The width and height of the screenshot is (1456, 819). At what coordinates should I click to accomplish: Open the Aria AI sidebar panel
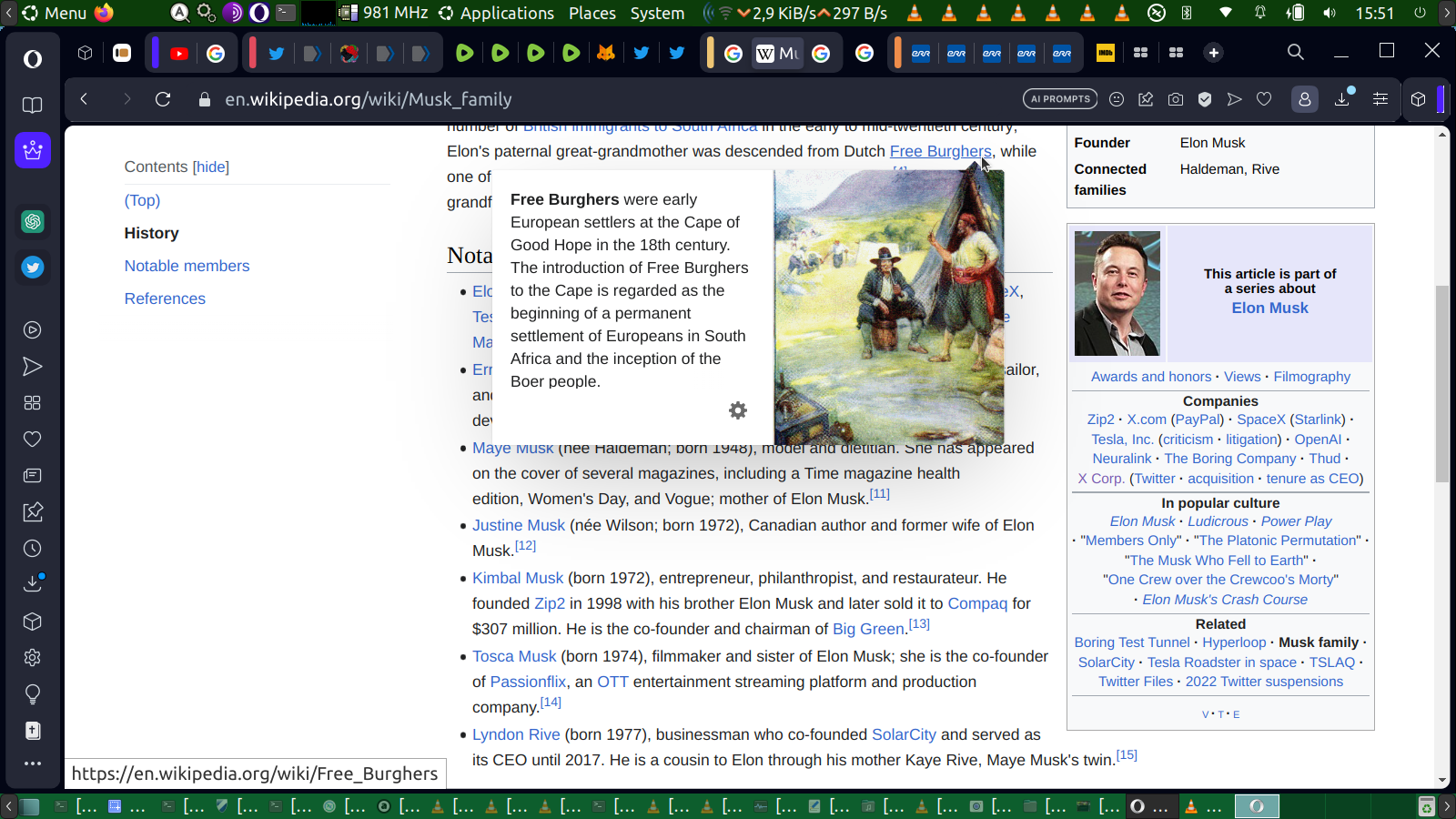point(33,150)
